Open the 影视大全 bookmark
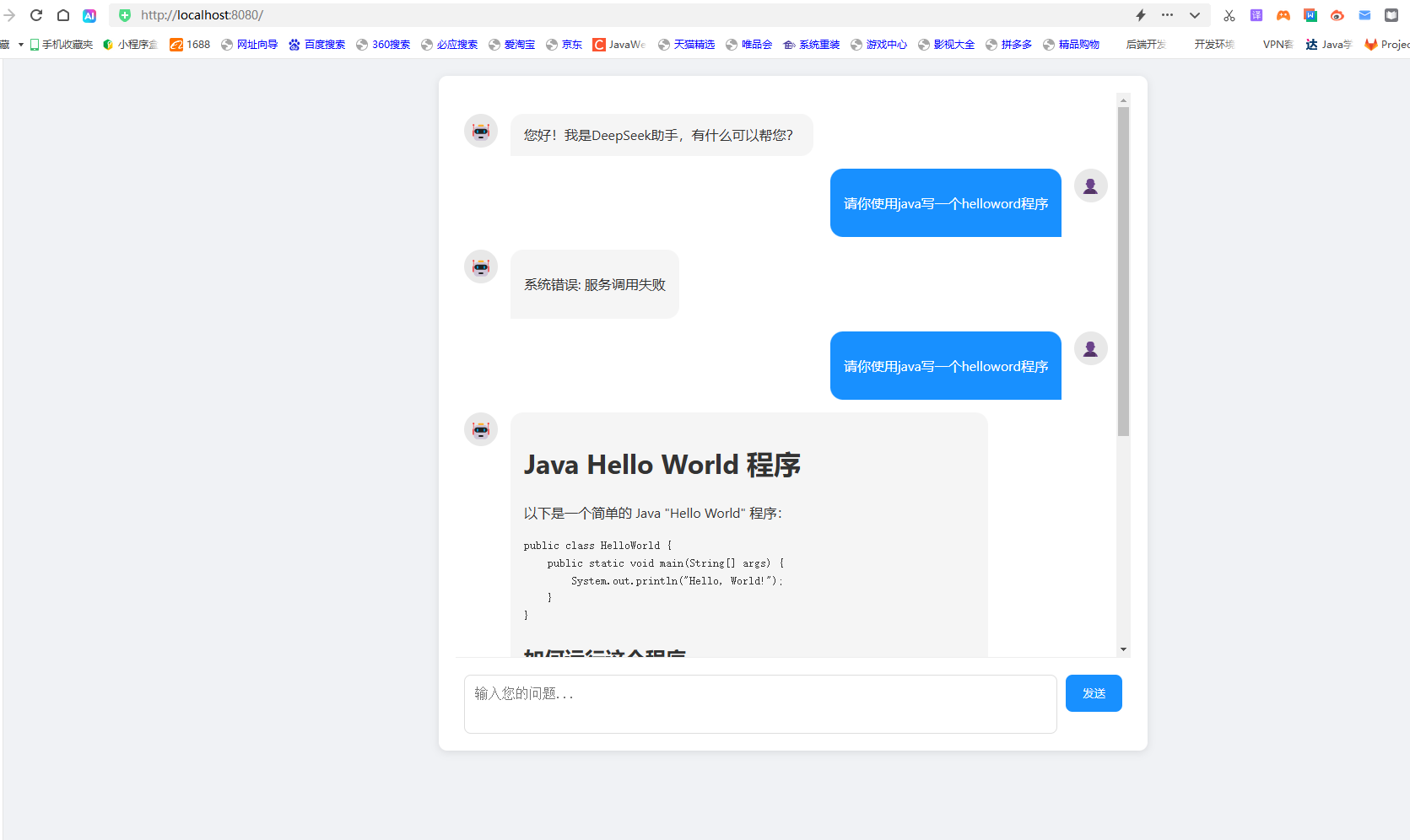Viewport: 1410px width, 840px height. point(947,45)
